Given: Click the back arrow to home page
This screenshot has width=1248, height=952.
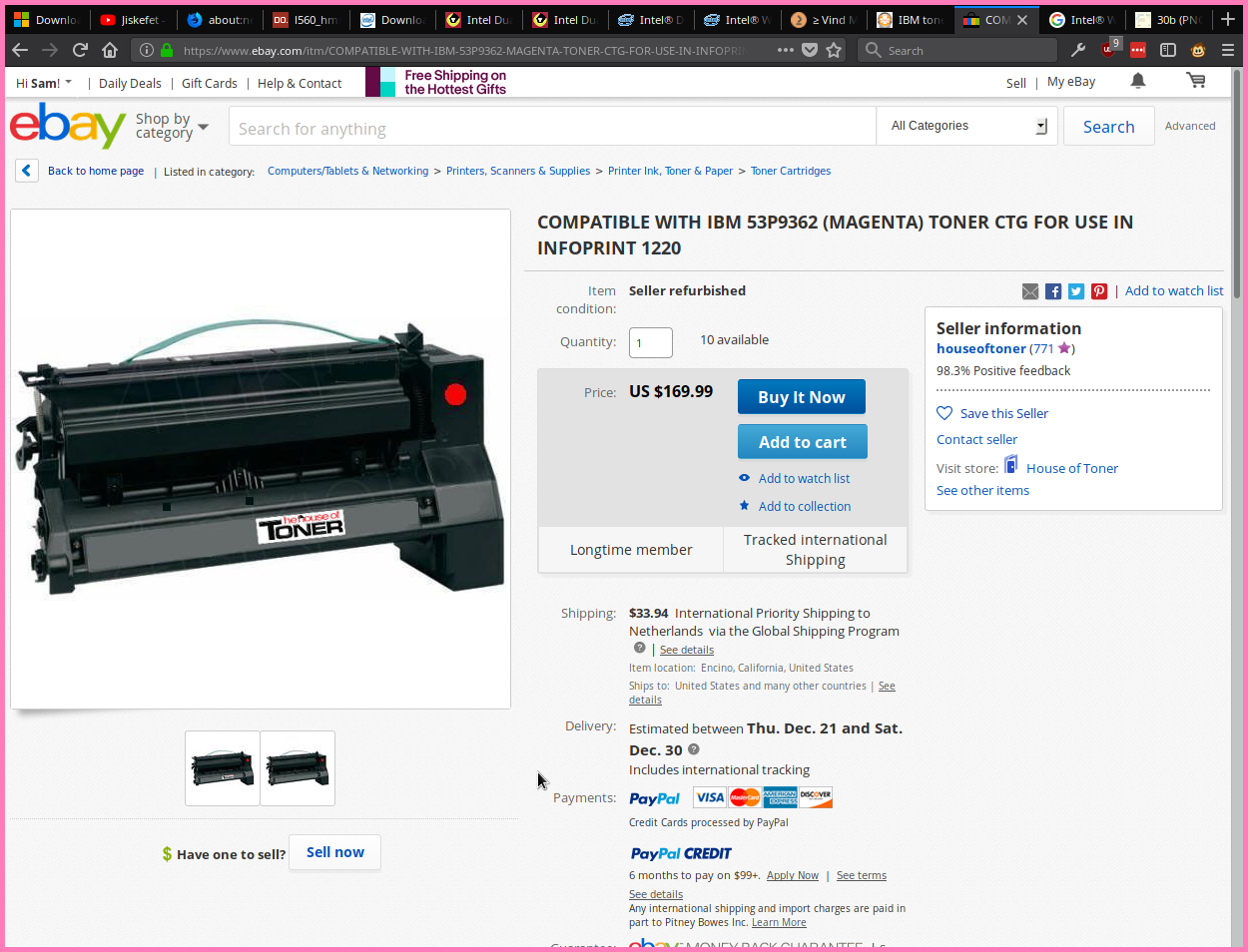Looking at the screenshot, I should pos(27,171).
